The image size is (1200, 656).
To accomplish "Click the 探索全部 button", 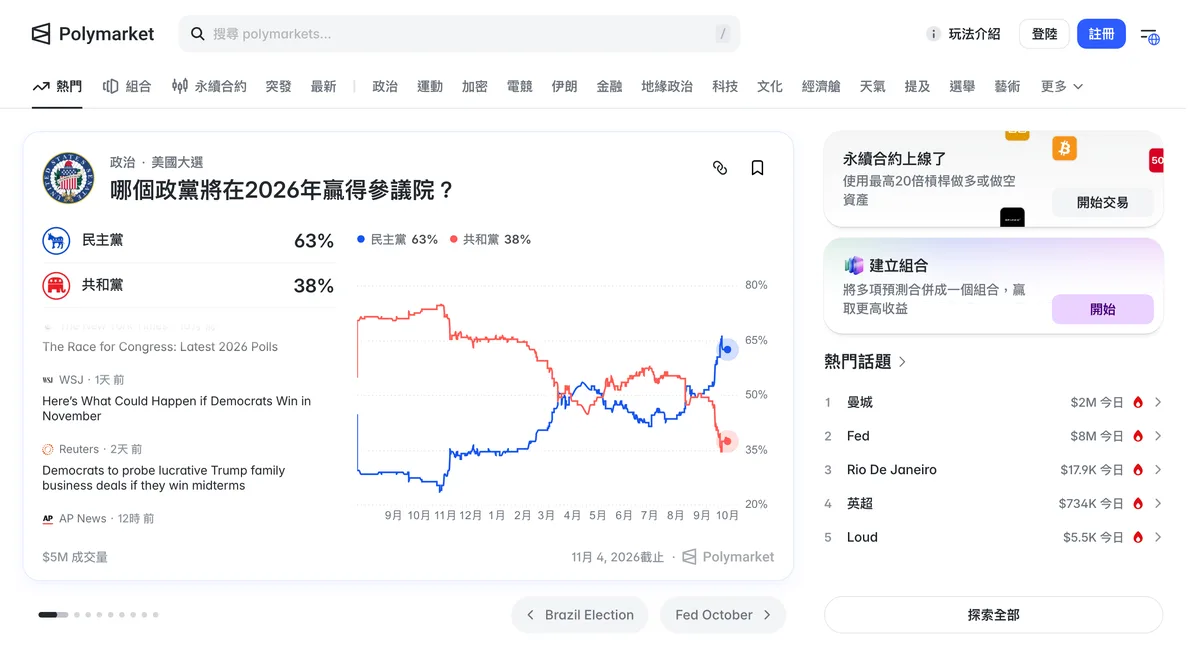I will click(993, 615).
